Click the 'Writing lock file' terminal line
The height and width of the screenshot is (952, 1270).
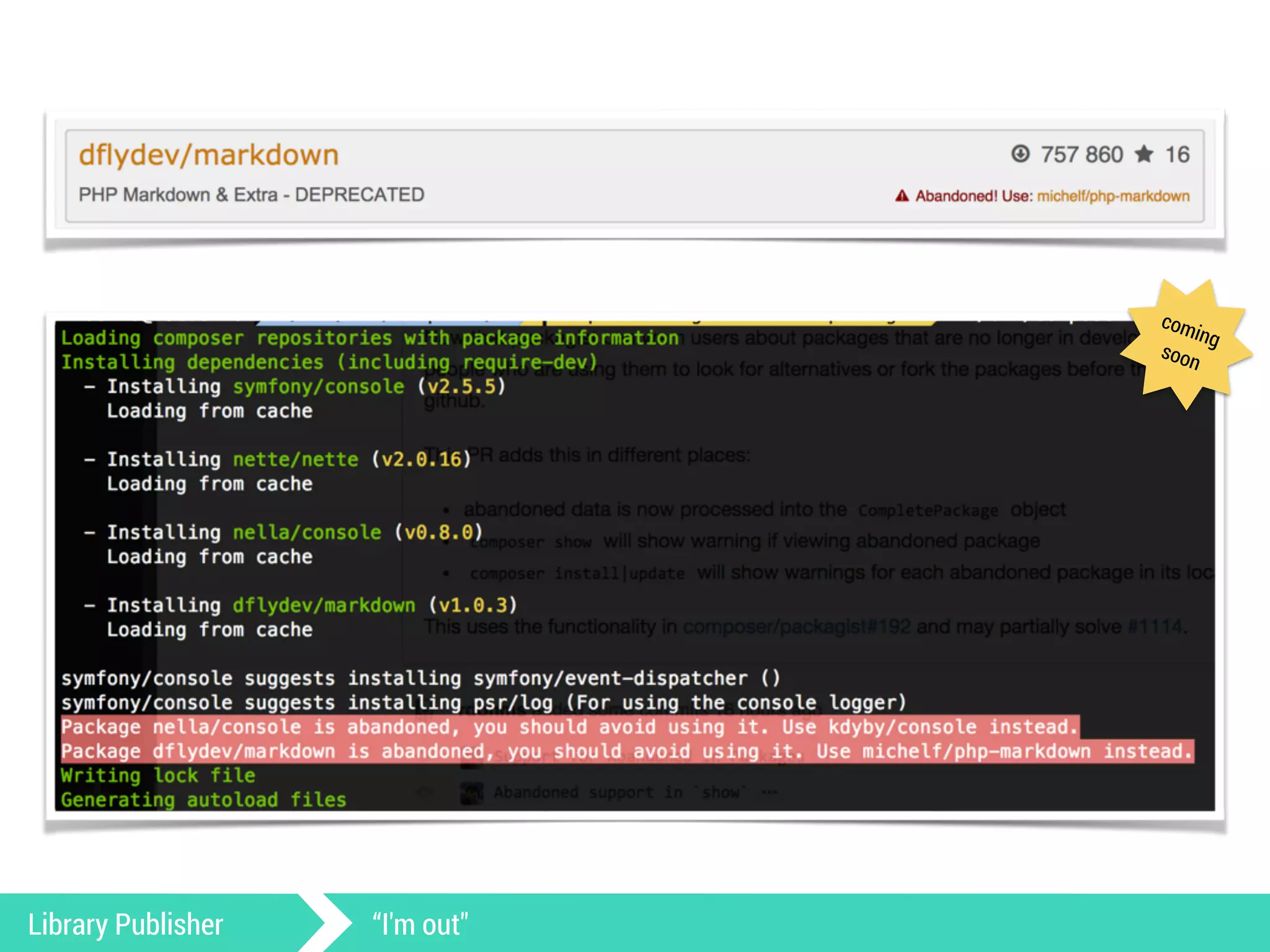click(x=158, y=775)
